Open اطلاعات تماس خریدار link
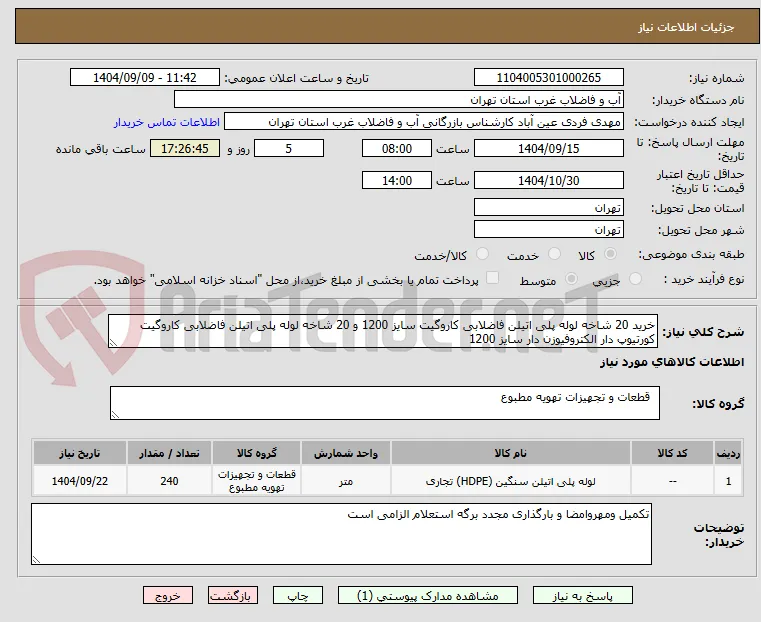The height and width of the screenshot is (622, 761). (x=167, y=122)
